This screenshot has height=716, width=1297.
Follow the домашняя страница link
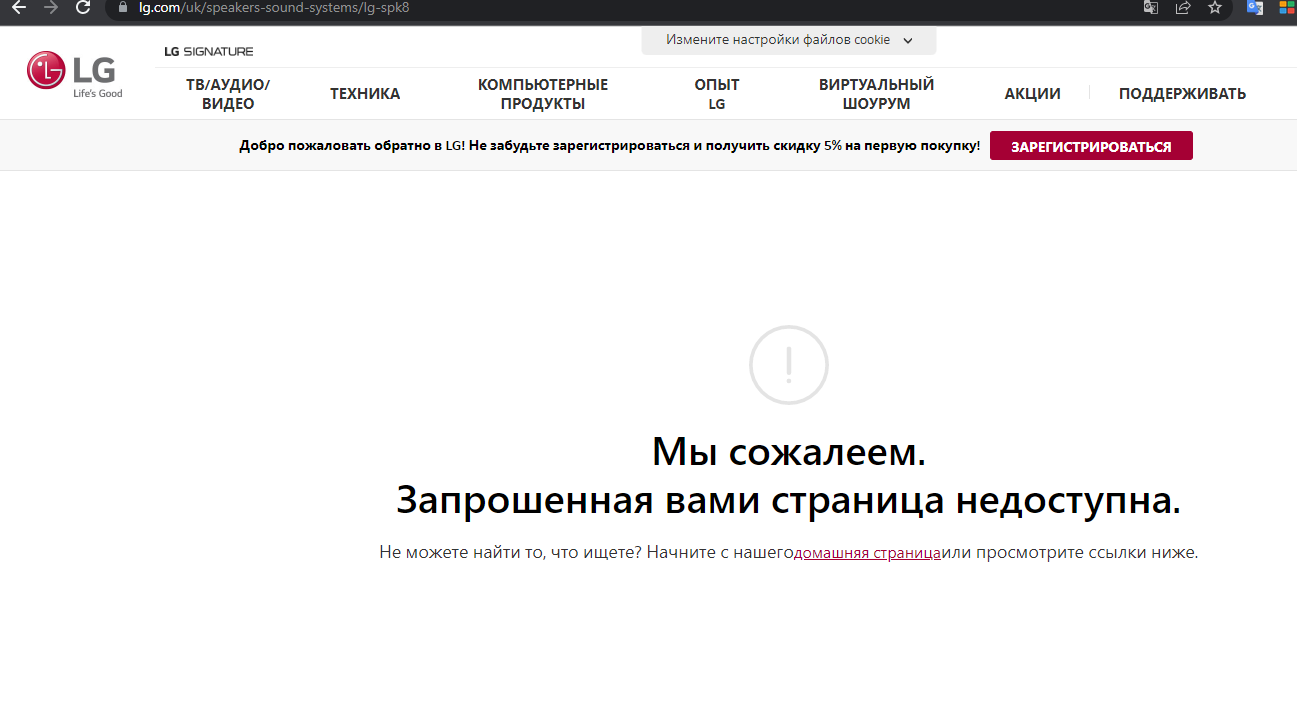point(867,553)
